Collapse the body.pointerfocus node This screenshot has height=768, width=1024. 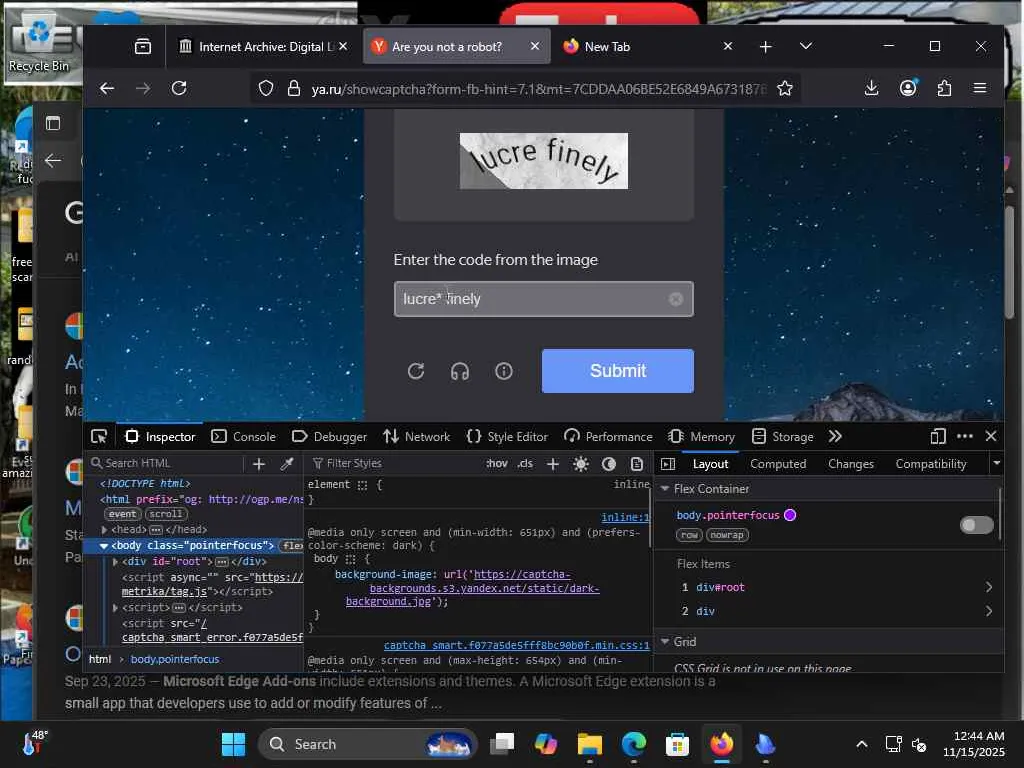[x=104, y=545]
